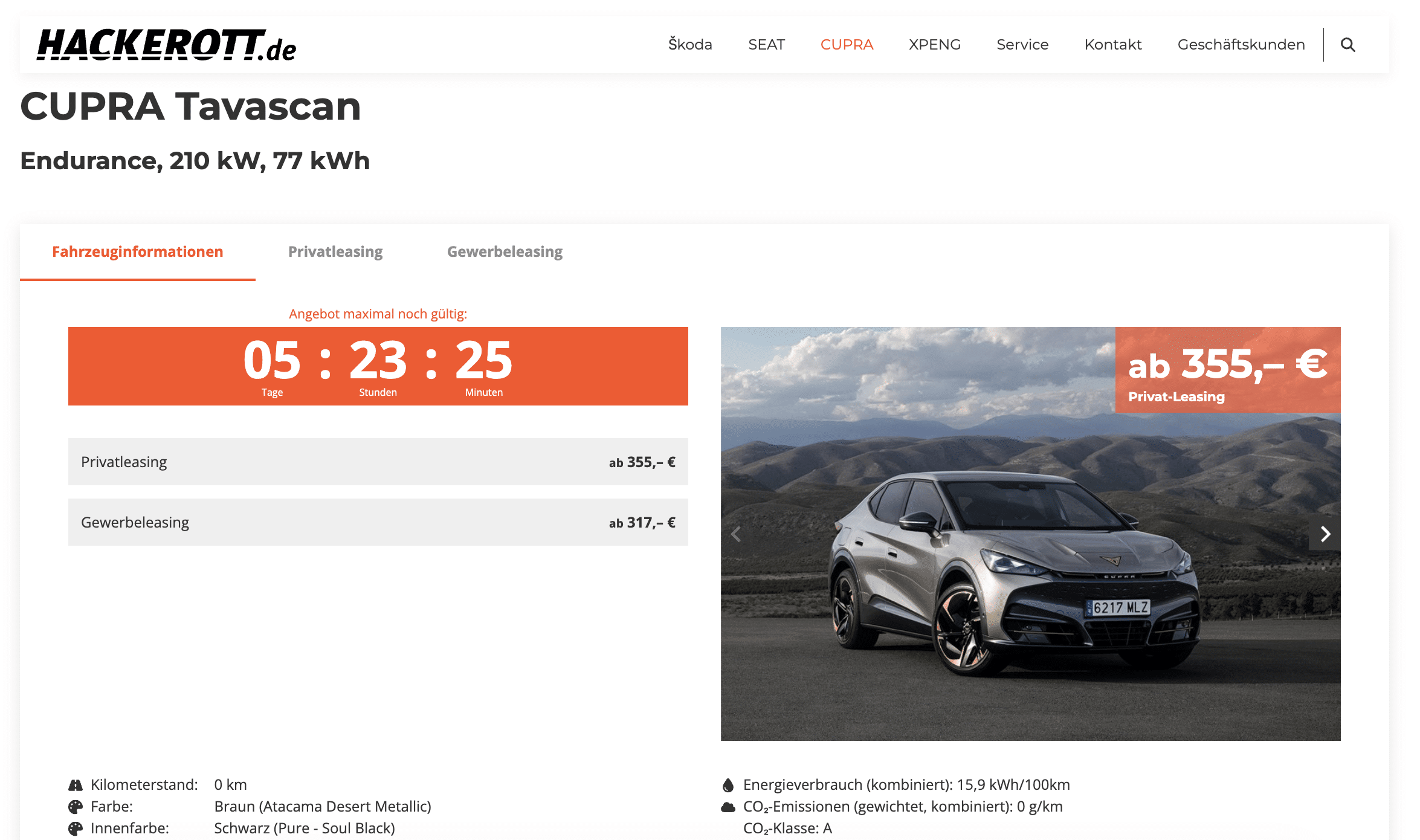Go to HACKEROTT.de logo homepage

coord(167,45)
